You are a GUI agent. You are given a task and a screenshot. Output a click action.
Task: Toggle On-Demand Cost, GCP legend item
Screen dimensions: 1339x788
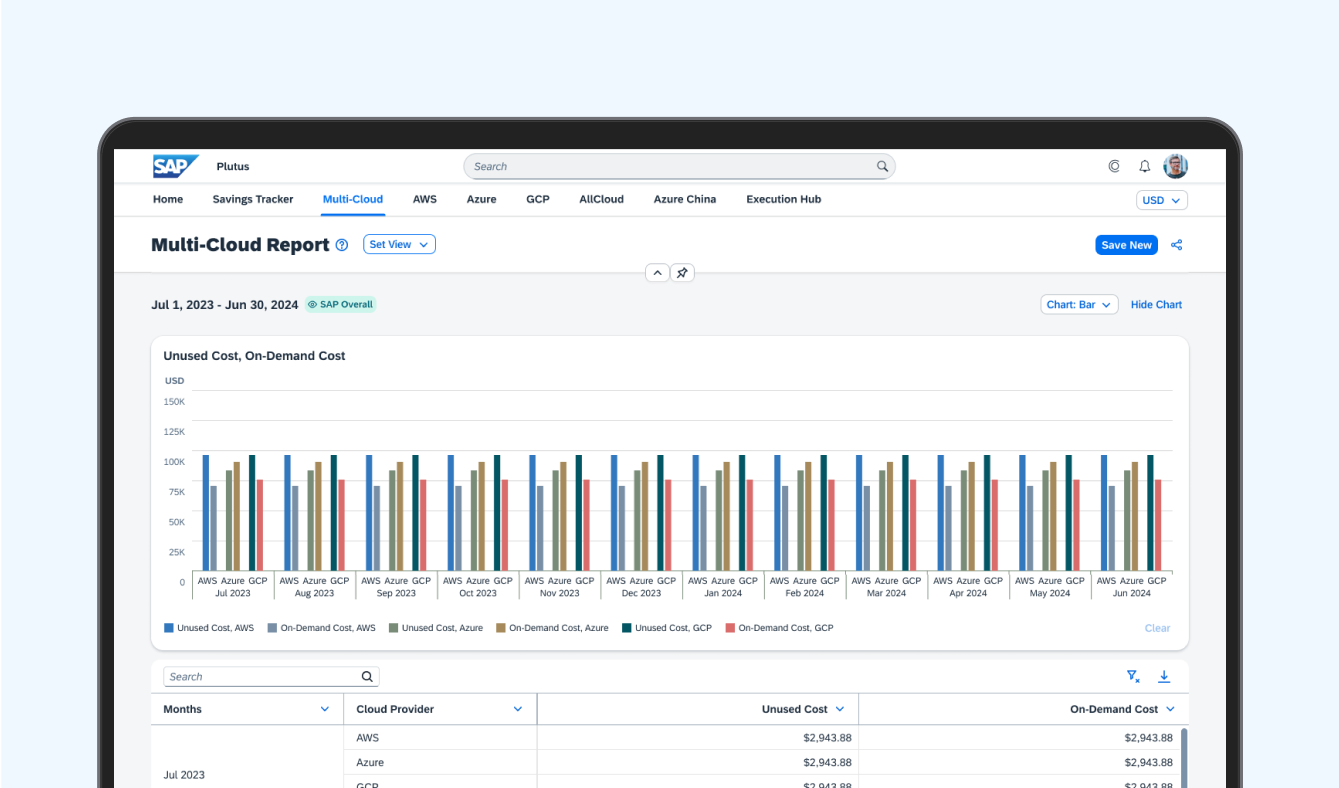779,628
